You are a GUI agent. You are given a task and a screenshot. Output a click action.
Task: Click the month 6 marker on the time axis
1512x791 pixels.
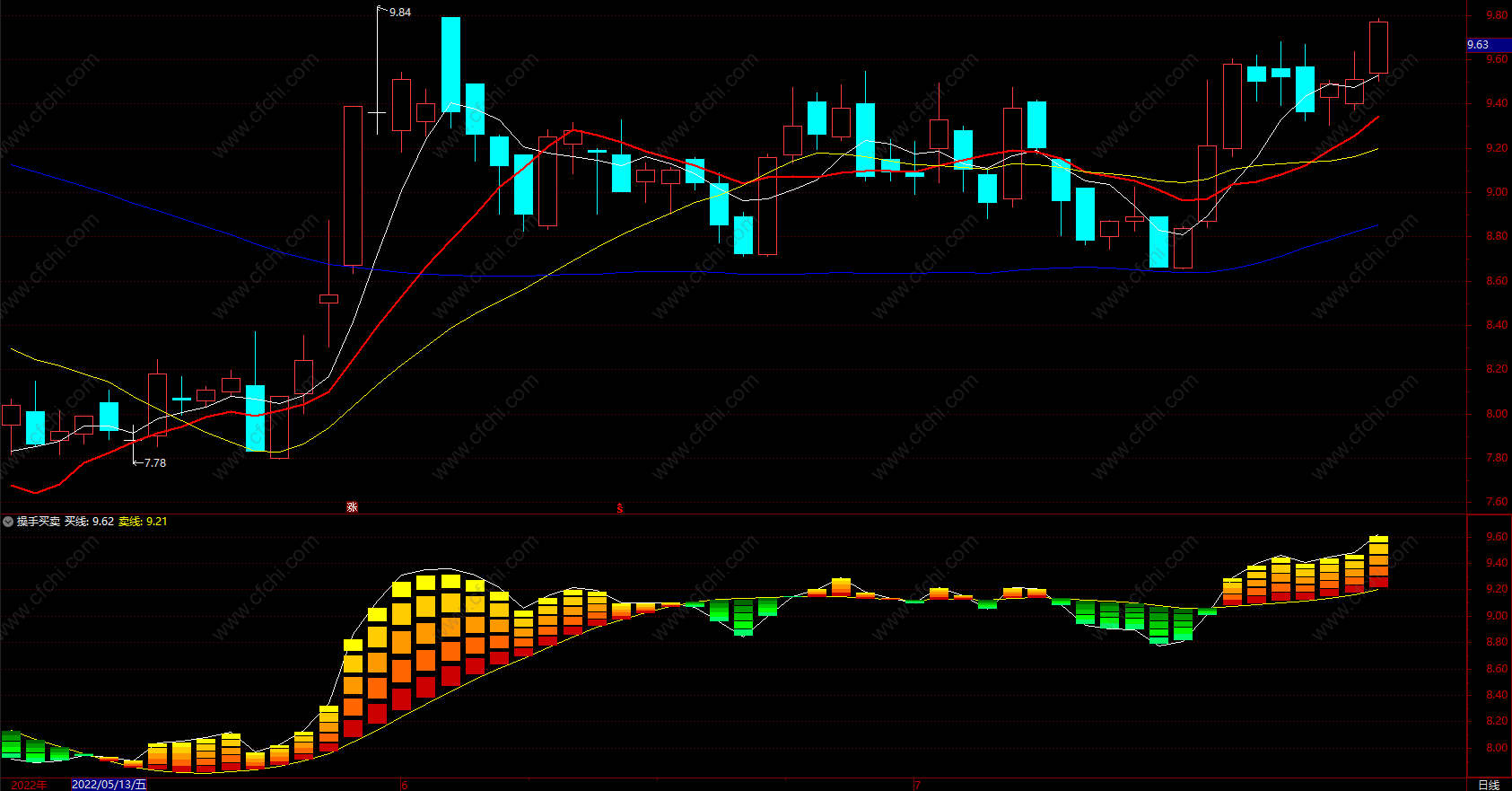click(405, 785)
